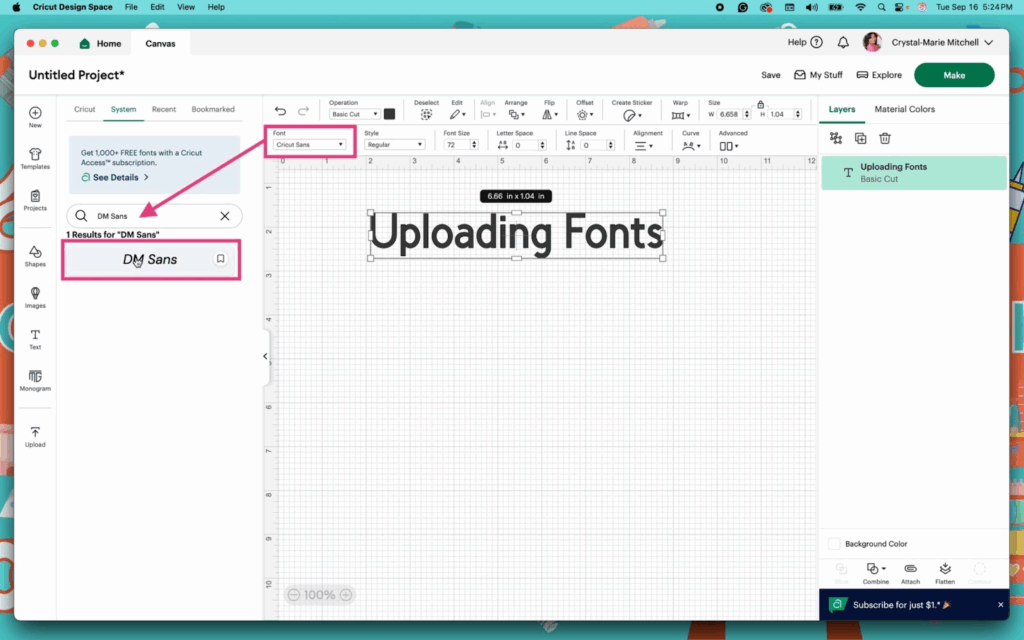1024x640 pixels.
Task: Click the New project icon in sidebar
Action: click(35, 117)
